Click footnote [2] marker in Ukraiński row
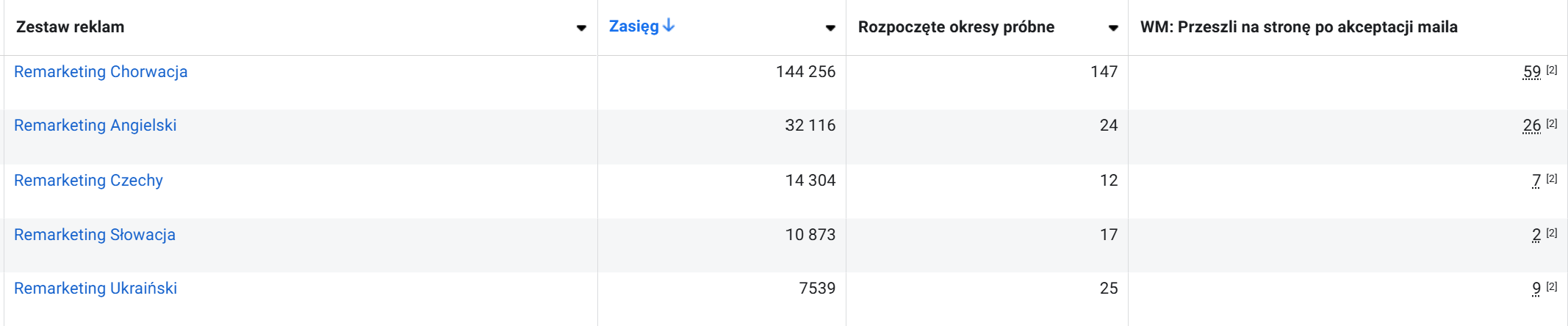 (x=1552, y=286)
